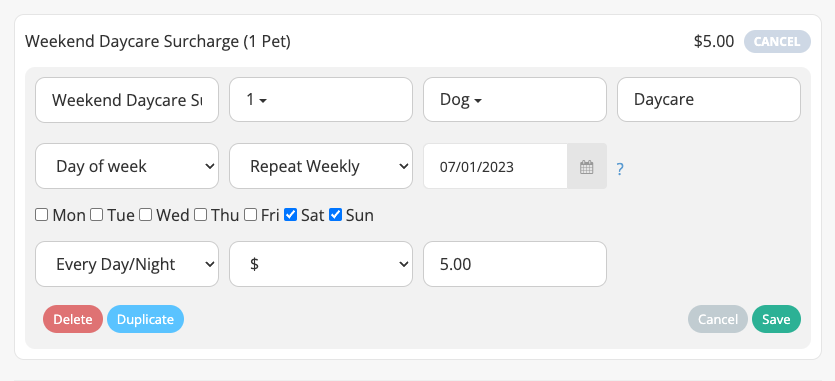Uncheck the Sat checkbox

pyautogui.click(x=290, y=215)
